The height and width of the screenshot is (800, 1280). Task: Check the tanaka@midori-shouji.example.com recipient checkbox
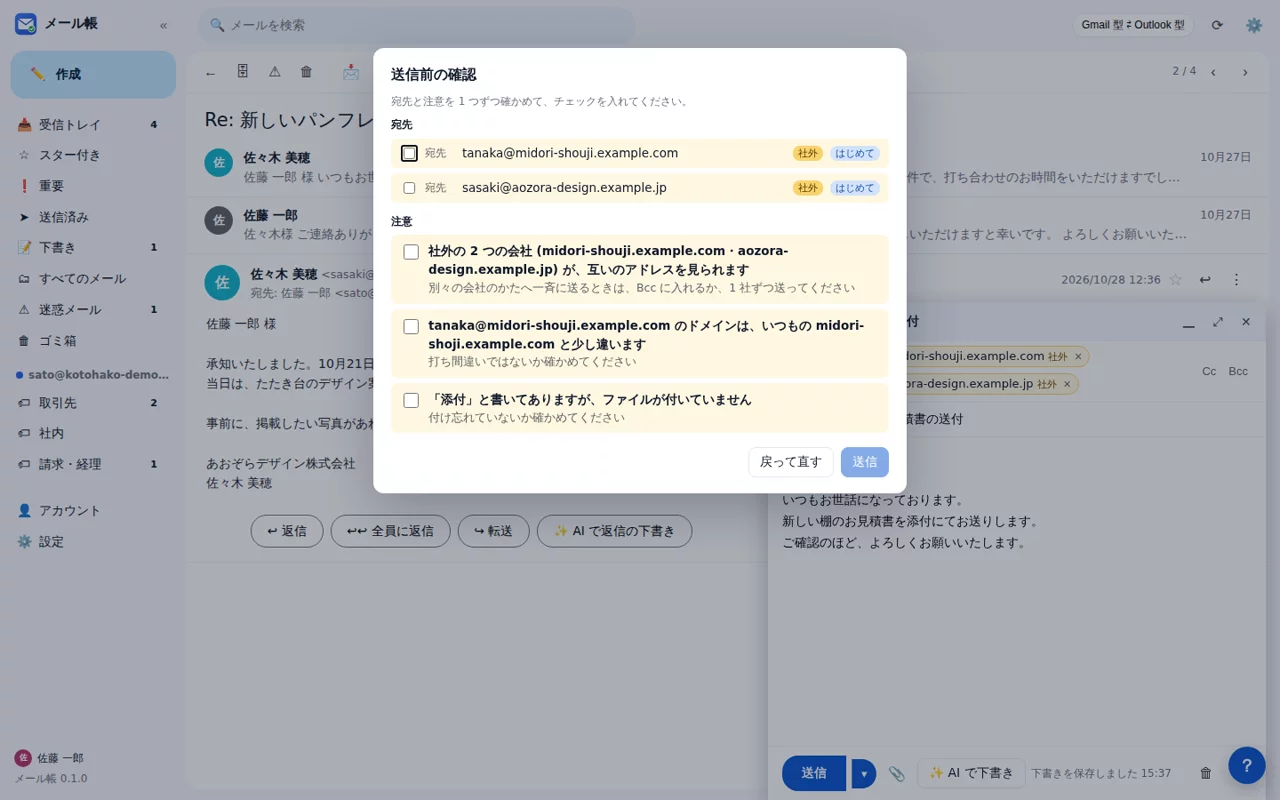point(409,153)
